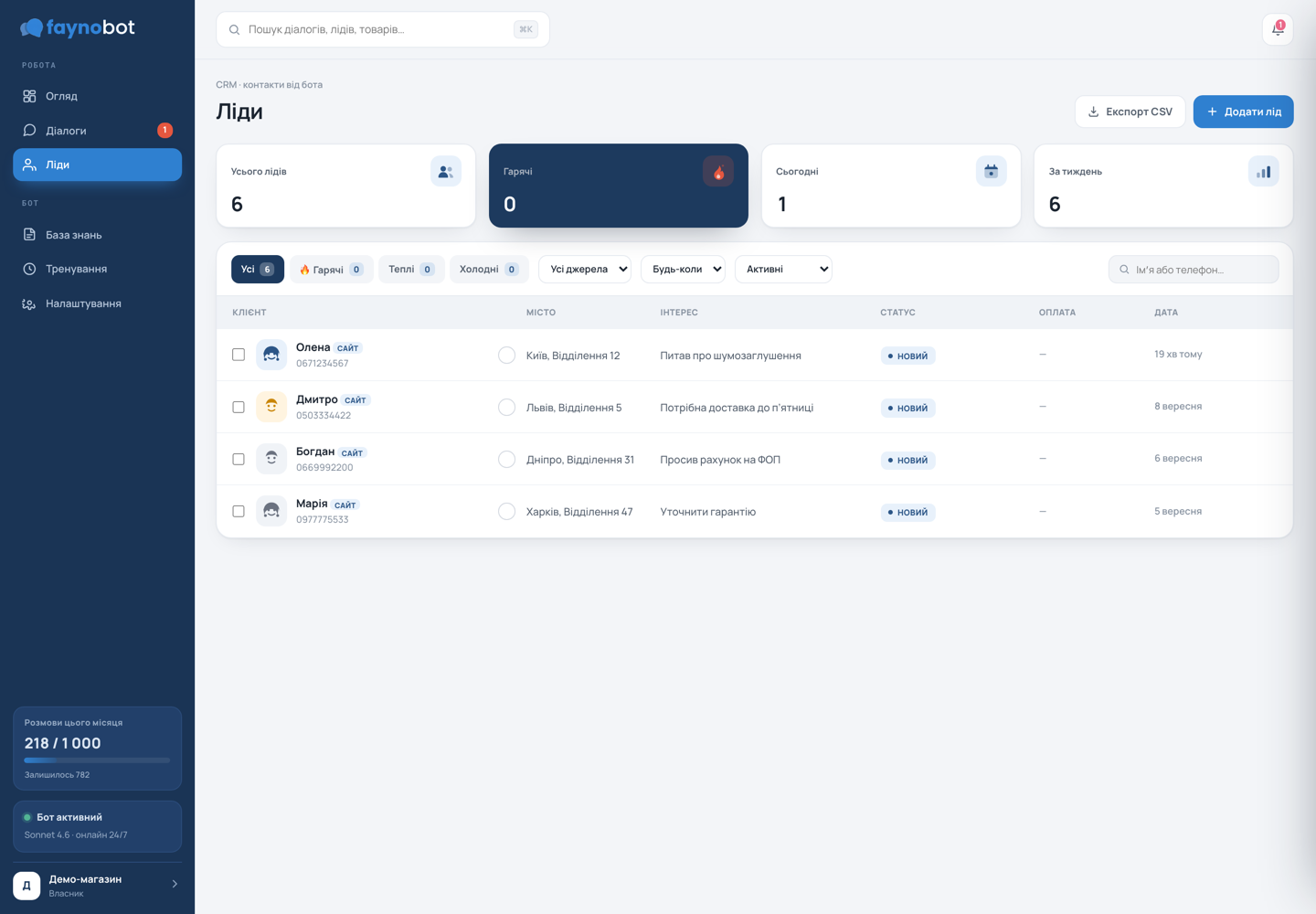Click the НОВИЙ status badge for Марія

[x=908, y=512]
